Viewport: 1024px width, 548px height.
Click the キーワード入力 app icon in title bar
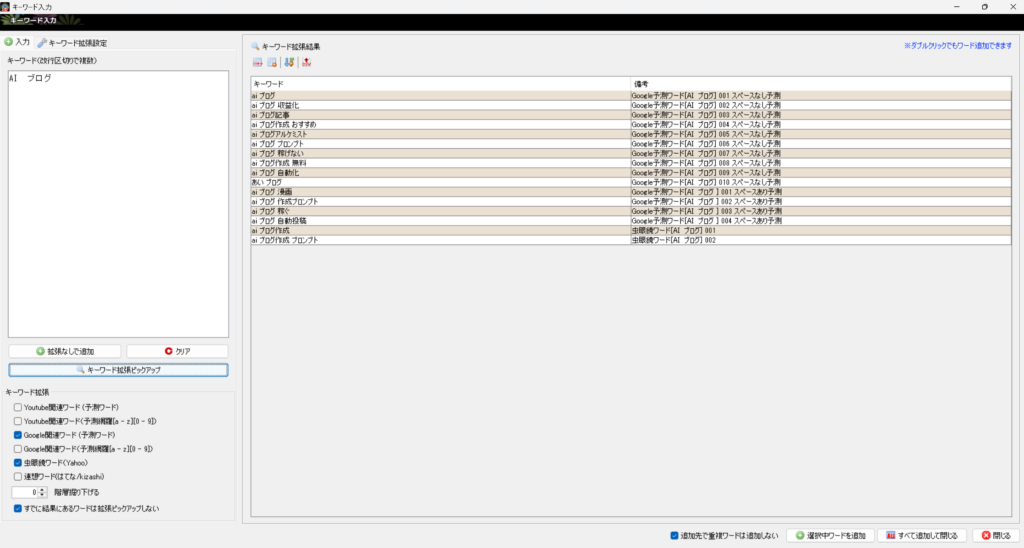tap(6, 6)
